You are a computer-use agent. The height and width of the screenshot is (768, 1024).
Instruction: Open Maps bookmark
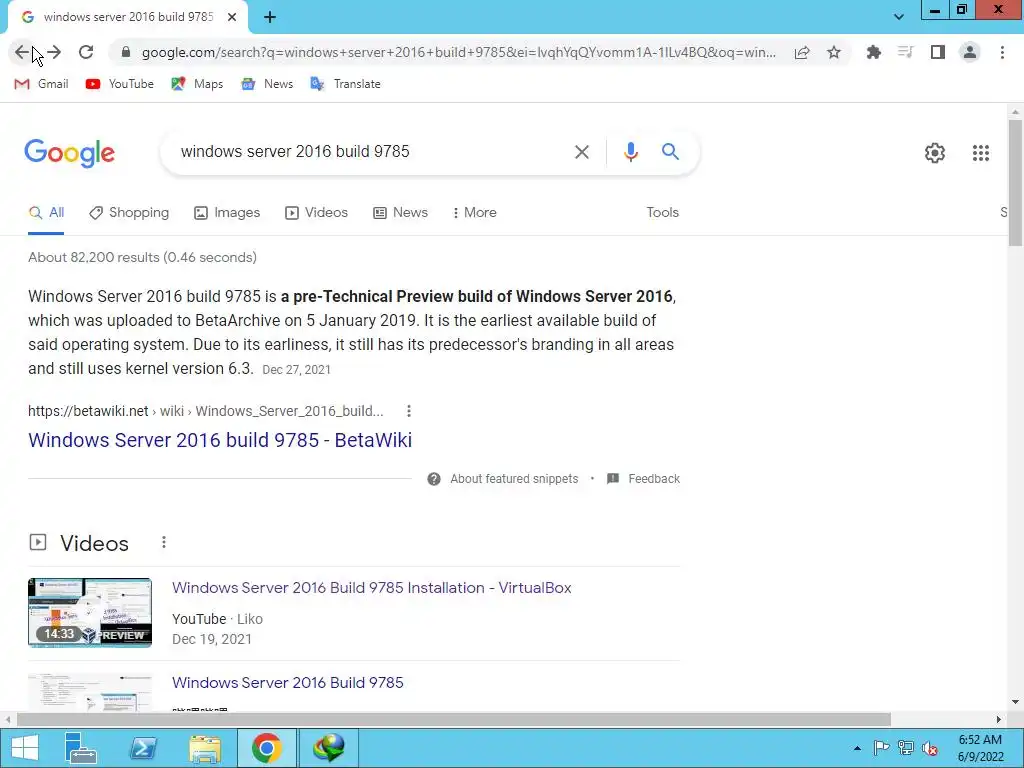point(197,84)
